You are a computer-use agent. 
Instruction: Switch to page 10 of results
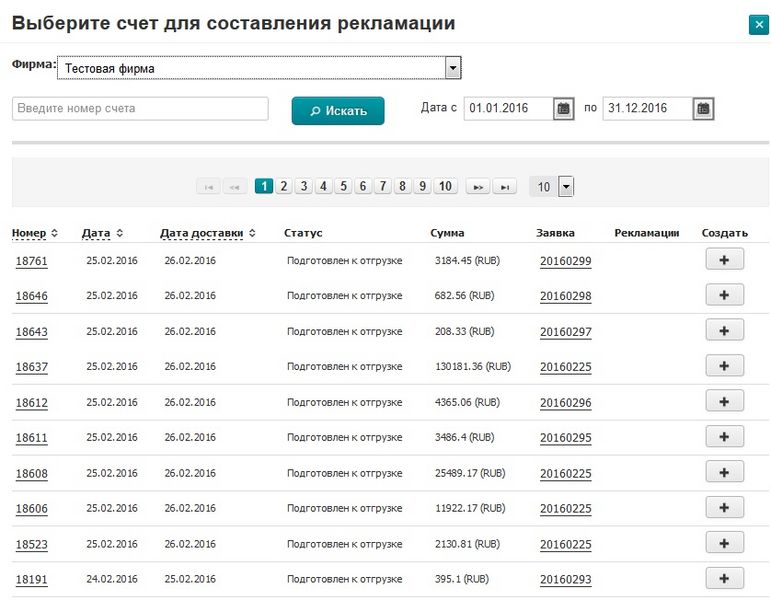[445, 186]
